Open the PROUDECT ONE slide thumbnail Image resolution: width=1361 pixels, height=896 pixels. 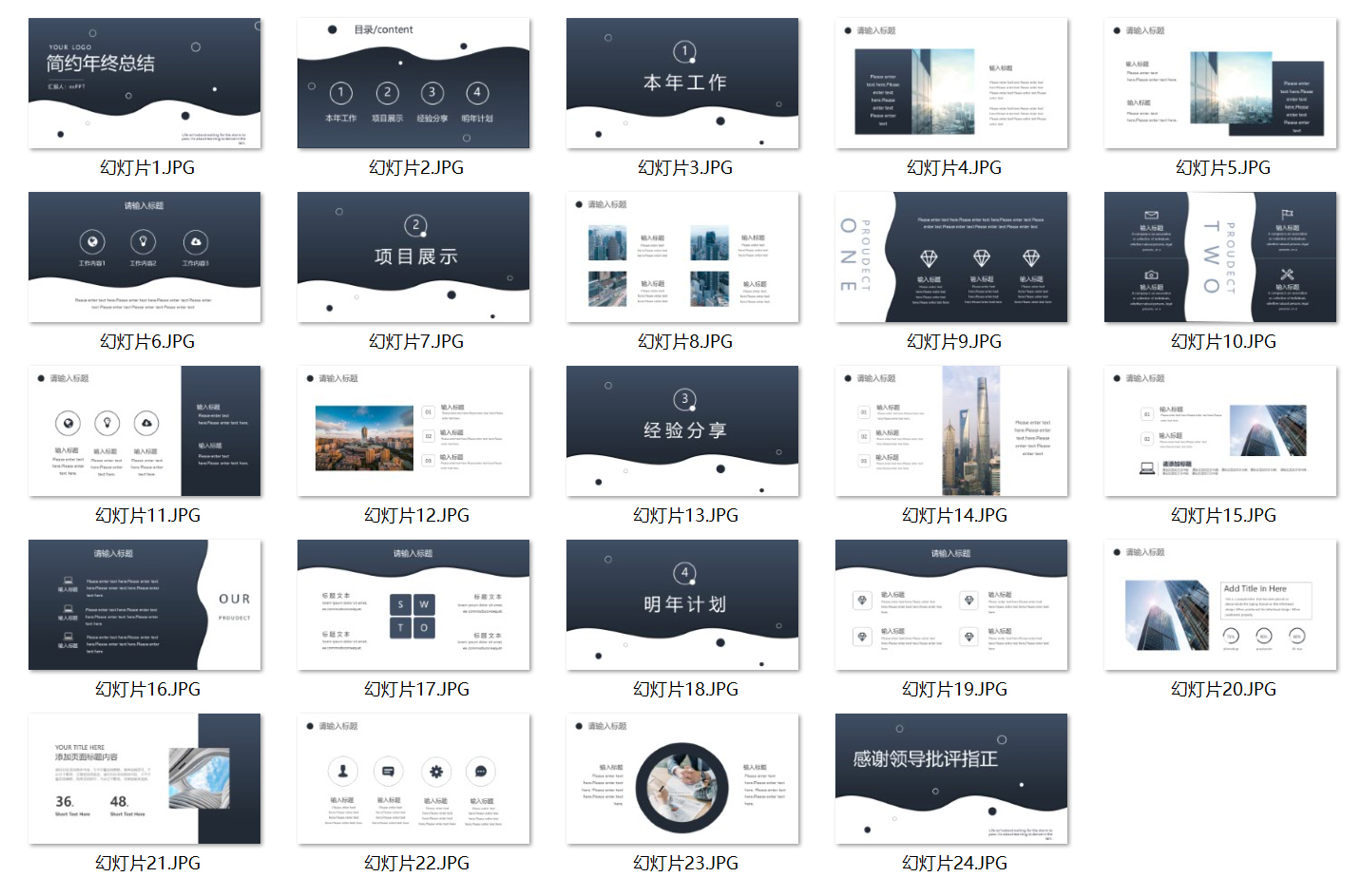click(x=951, y=257)
